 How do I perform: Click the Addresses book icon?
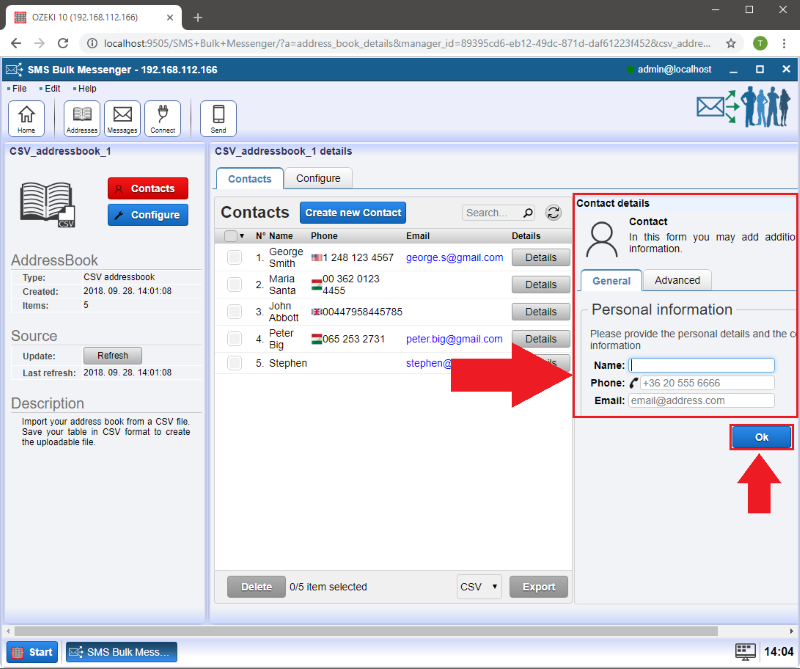(82, 118)
